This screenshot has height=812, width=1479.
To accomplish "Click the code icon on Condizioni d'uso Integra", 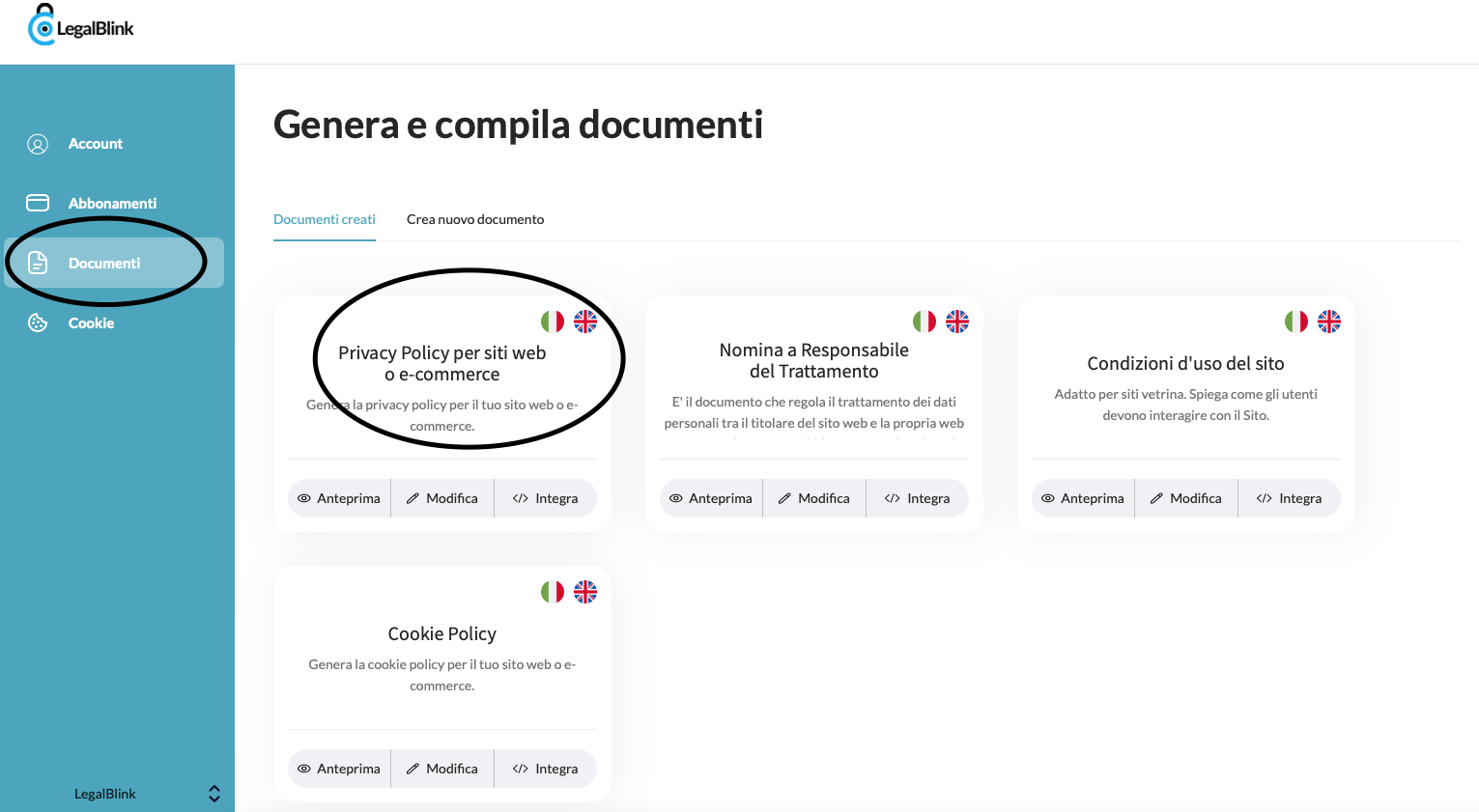I will [1266, 497].
